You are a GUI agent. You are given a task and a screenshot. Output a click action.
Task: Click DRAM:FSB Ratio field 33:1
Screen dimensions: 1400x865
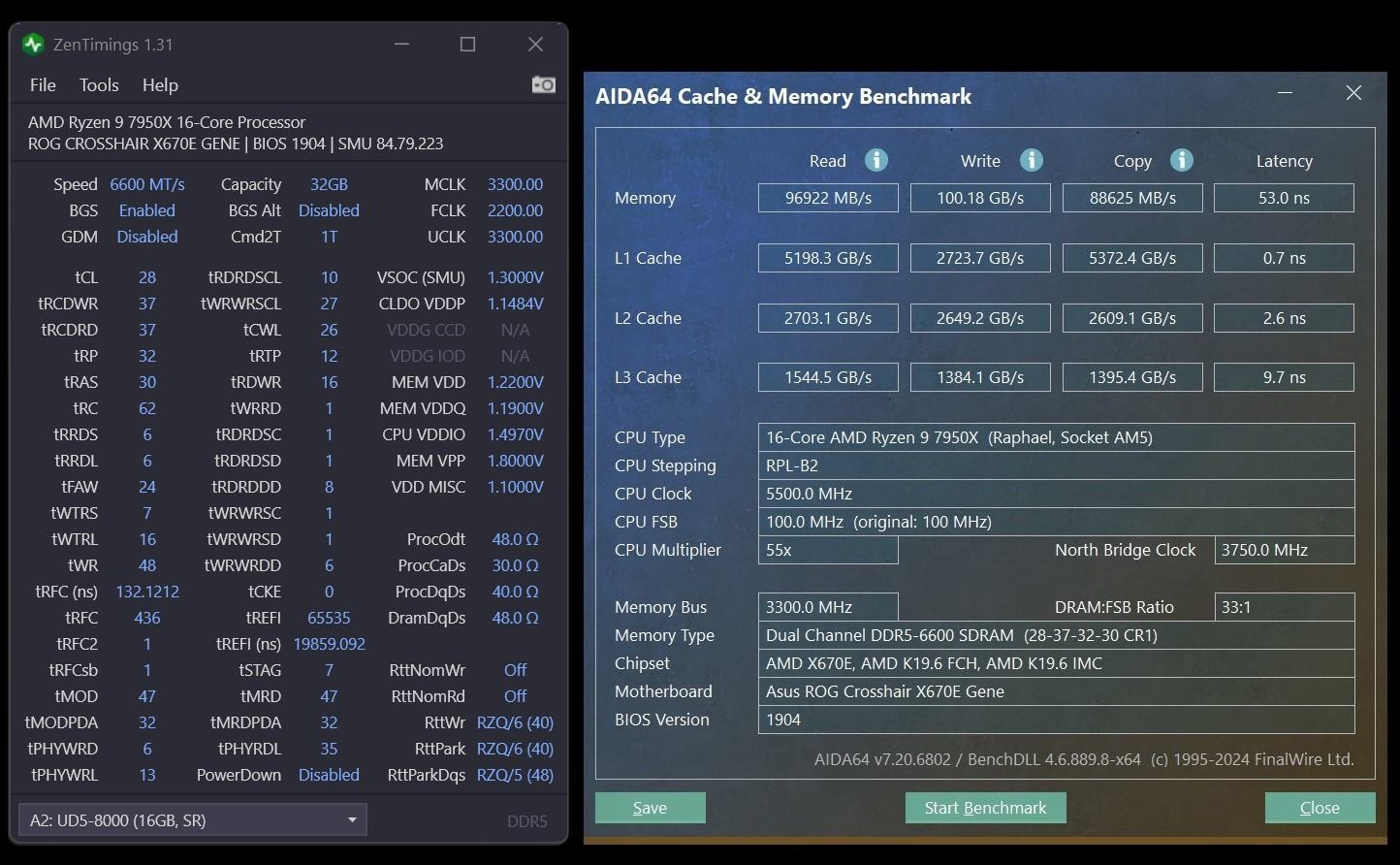pos(1284,607)
